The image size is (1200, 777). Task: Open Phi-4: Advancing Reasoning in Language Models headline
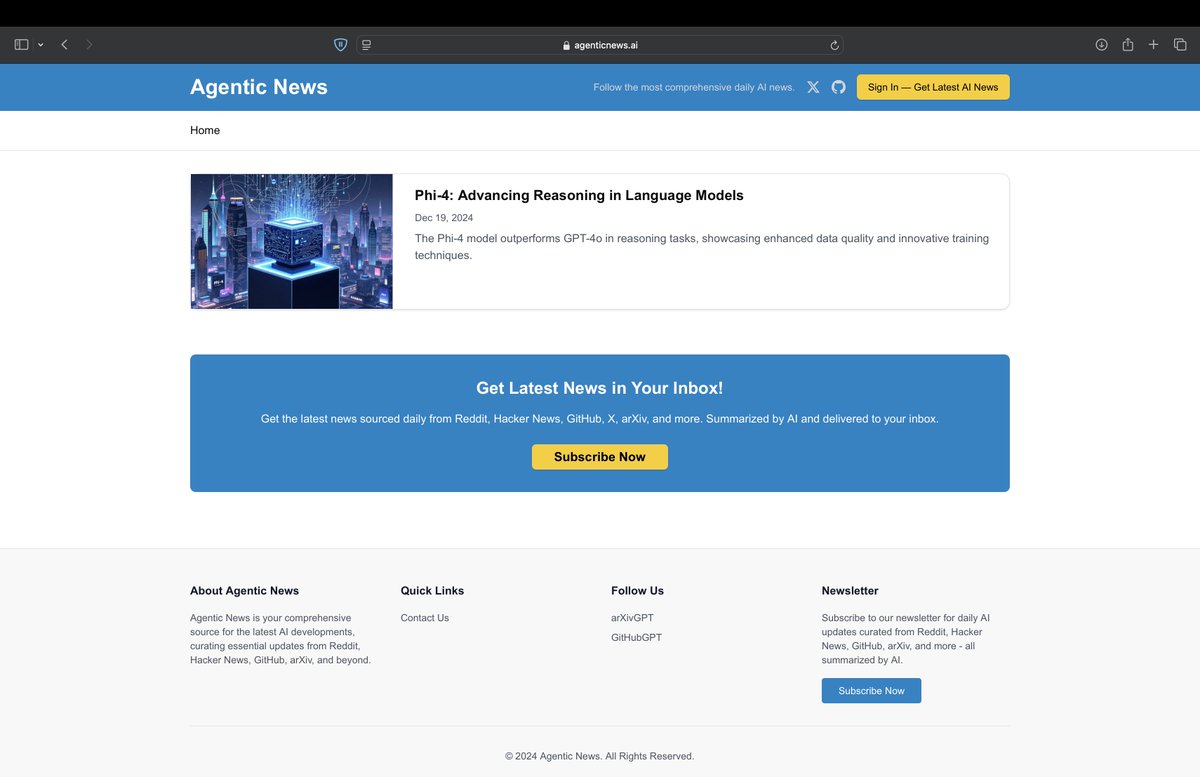[x=579, y=195]
